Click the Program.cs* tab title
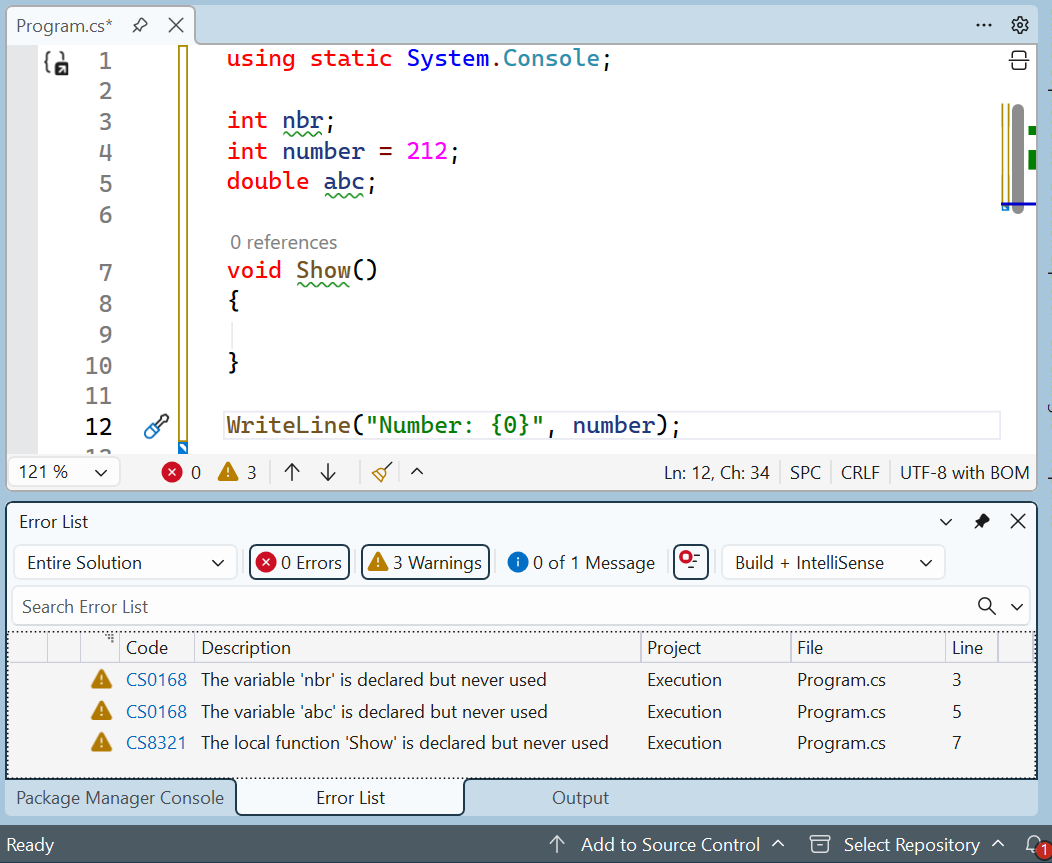Viewport: 1052px width, 863px height. [64, 26]
